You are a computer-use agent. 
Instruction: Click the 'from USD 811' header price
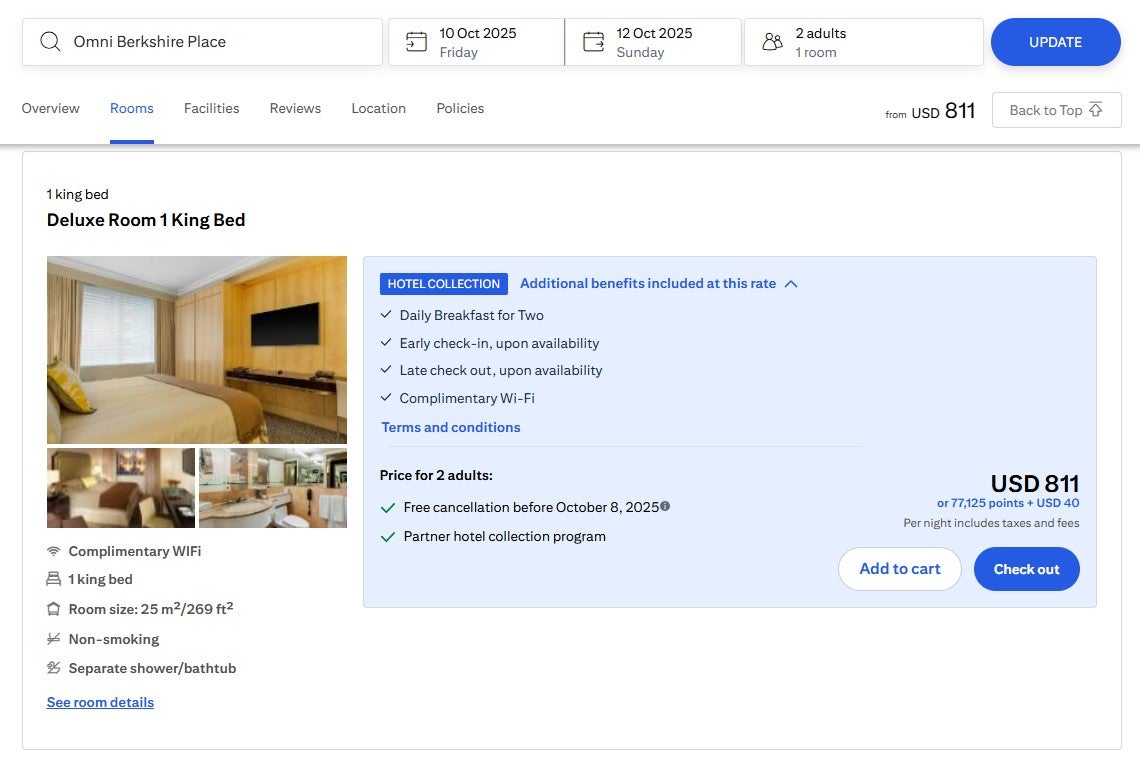click(930, 111)
